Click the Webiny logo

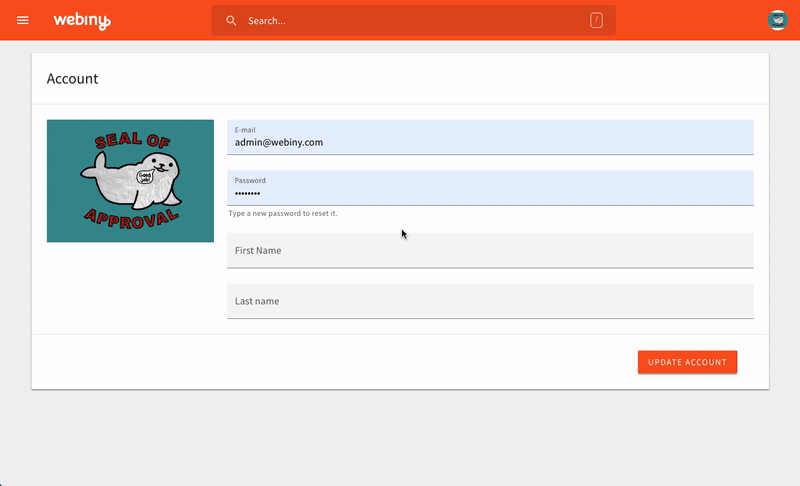coord(82,21)
